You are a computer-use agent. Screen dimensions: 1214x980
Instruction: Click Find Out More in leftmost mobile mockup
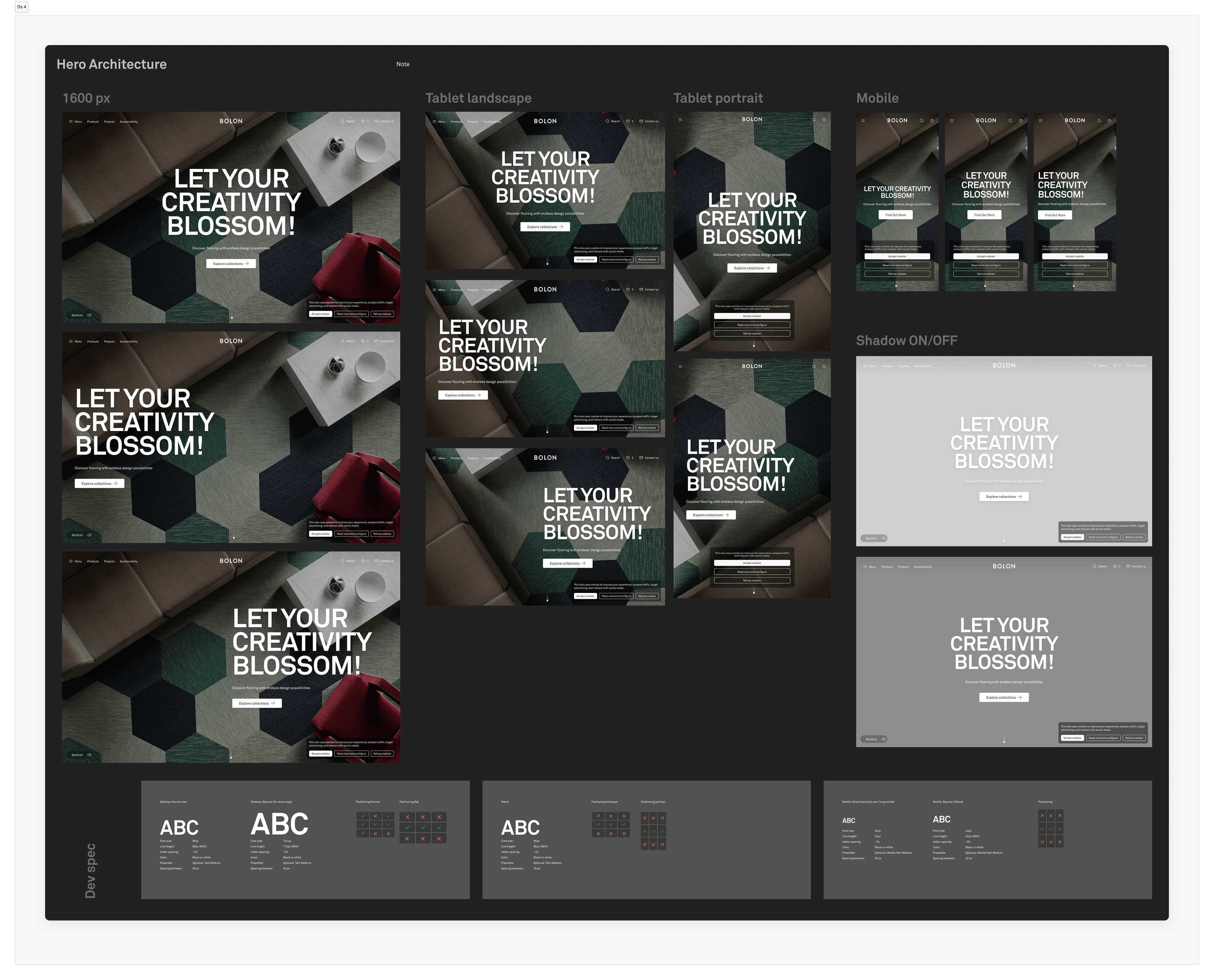click(x=895, y=215)
